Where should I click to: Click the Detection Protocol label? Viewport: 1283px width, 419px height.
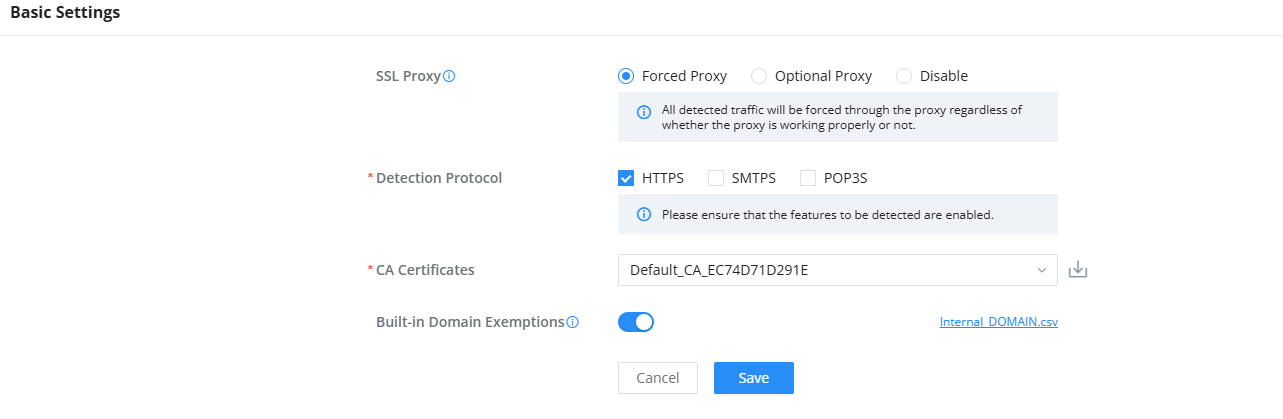tap(439, 178)
